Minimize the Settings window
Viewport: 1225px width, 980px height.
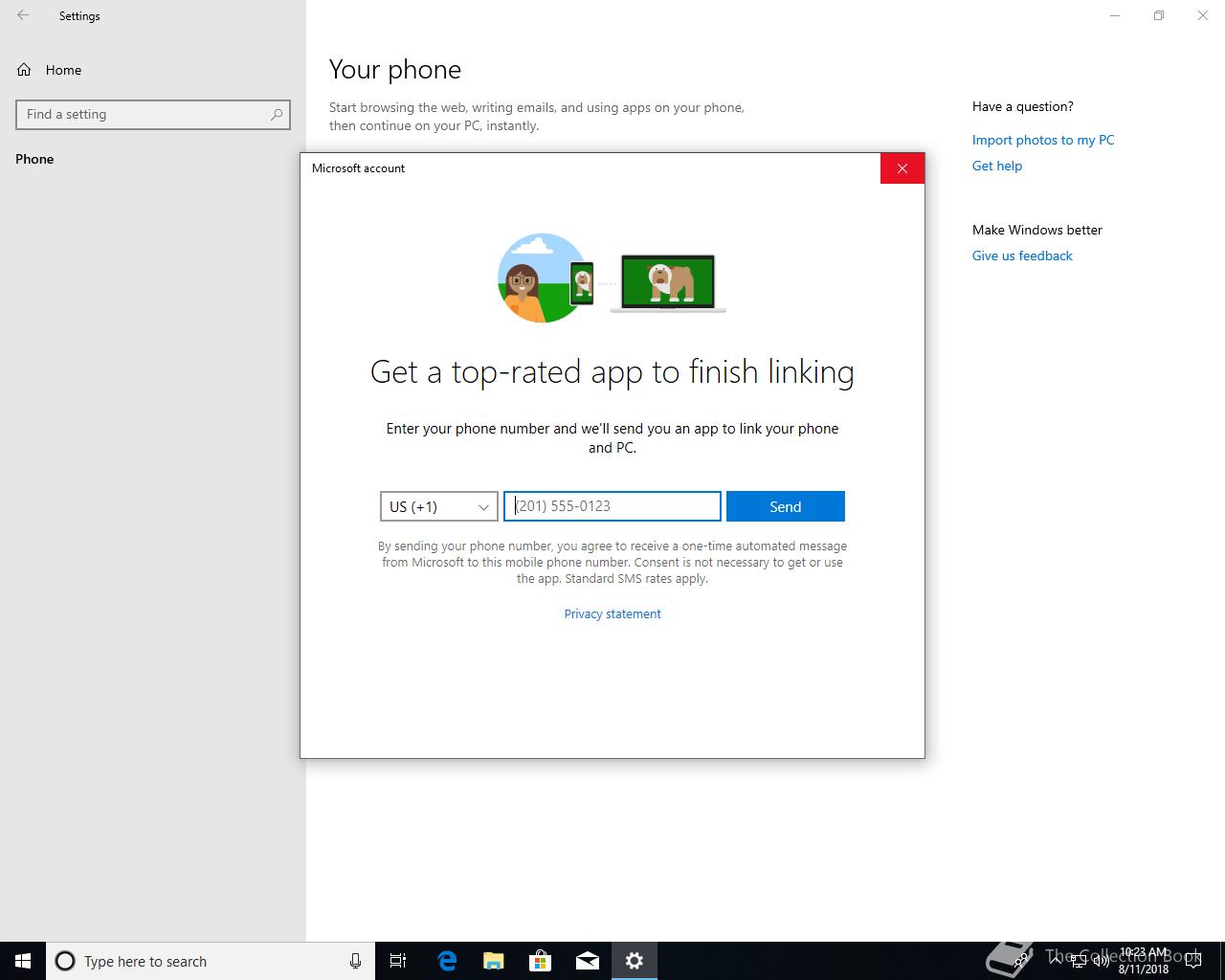[1115, 15]
